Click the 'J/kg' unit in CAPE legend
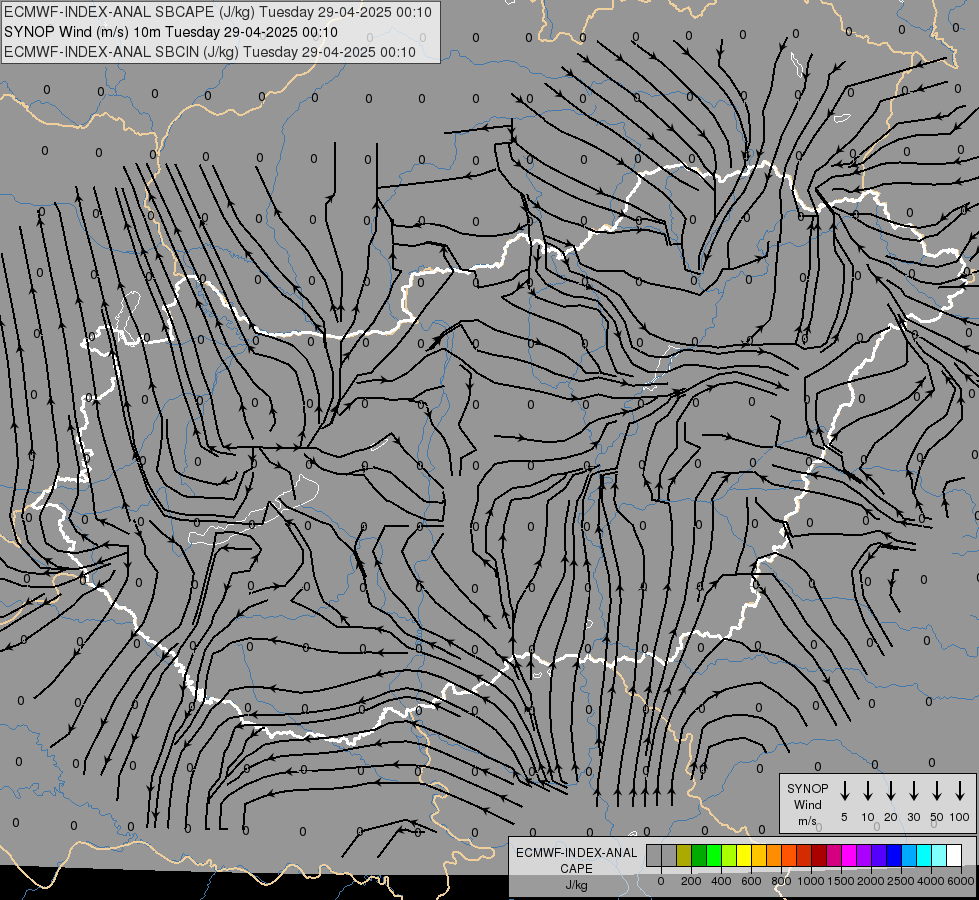979x900 pixels. pos(576,885)
